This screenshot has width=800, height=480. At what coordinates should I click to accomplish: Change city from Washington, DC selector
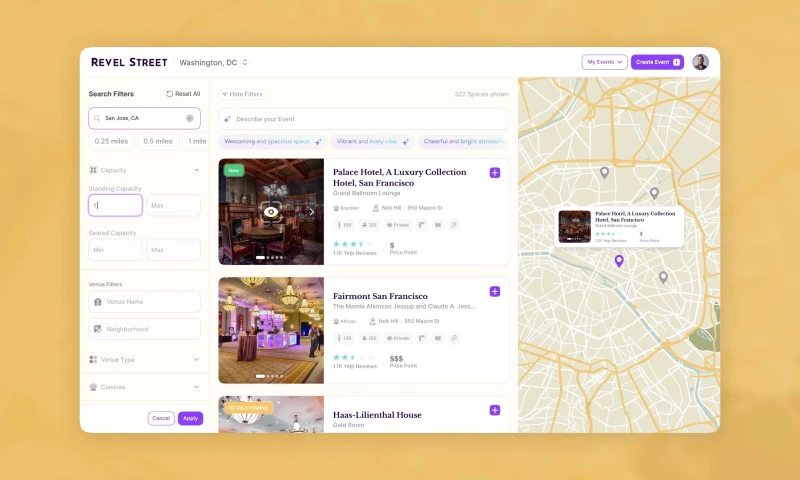click(213, 62)
